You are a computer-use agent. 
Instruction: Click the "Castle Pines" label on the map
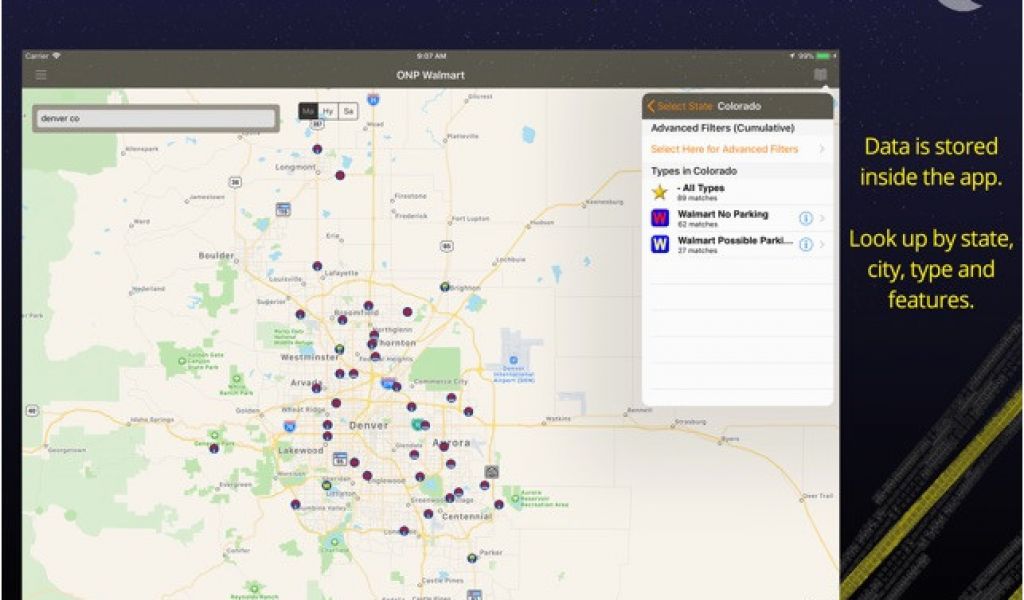442,580
